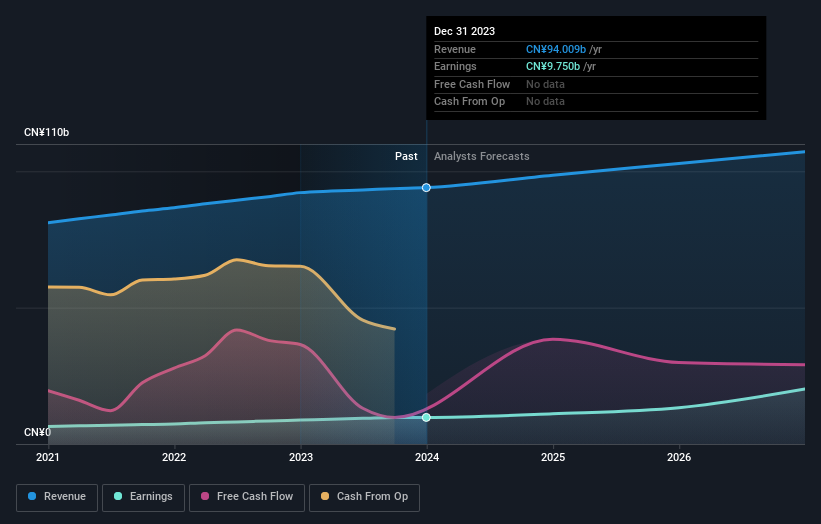
Task: Toggle the Earnings legend series
Action: 143,497
